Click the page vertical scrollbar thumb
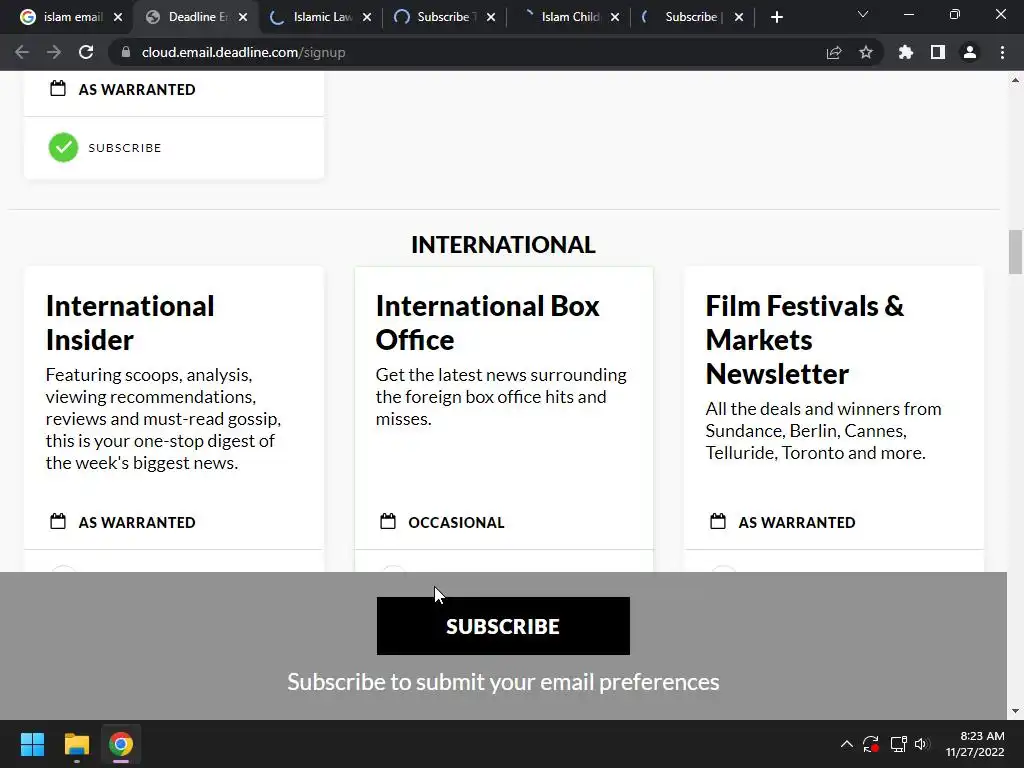 pyautogui.click(x=1015, y=252)
